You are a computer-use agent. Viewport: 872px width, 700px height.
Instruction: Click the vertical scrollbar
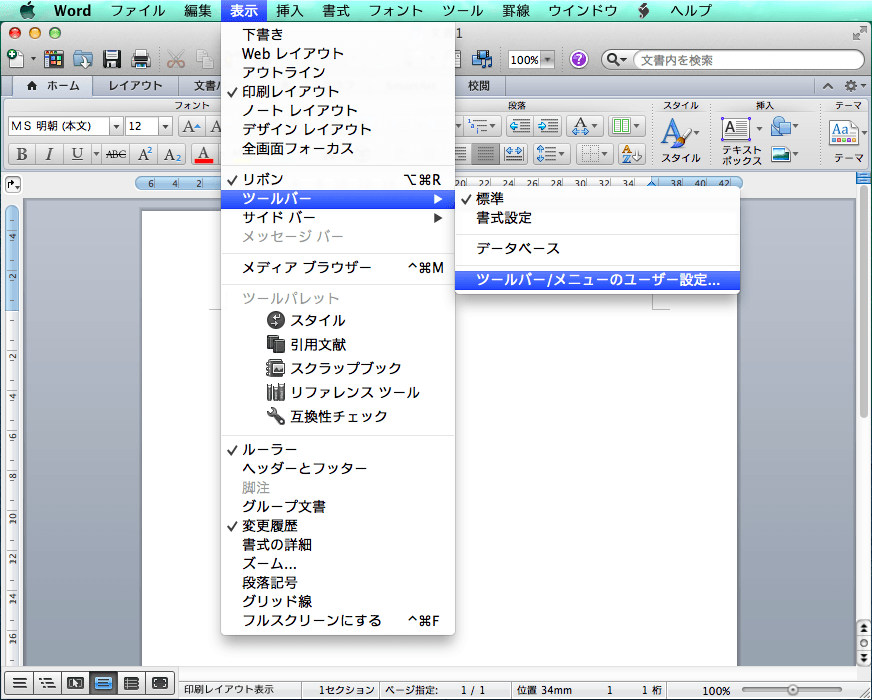[x=863, y=300]
